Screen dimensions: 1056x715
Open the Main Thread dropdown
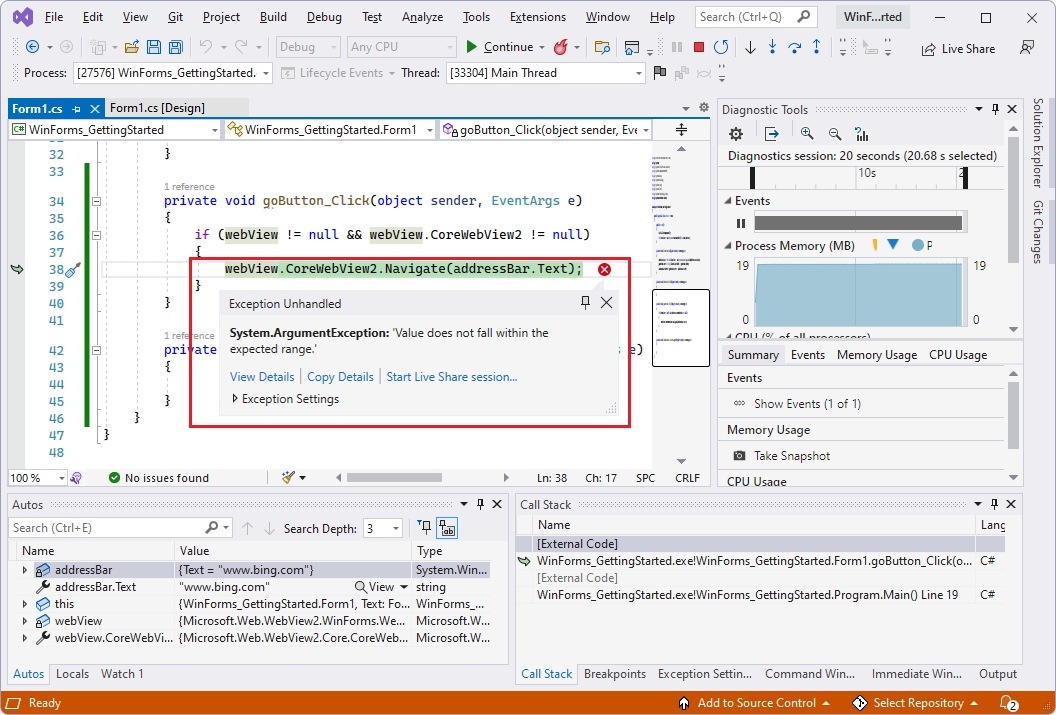638,72
